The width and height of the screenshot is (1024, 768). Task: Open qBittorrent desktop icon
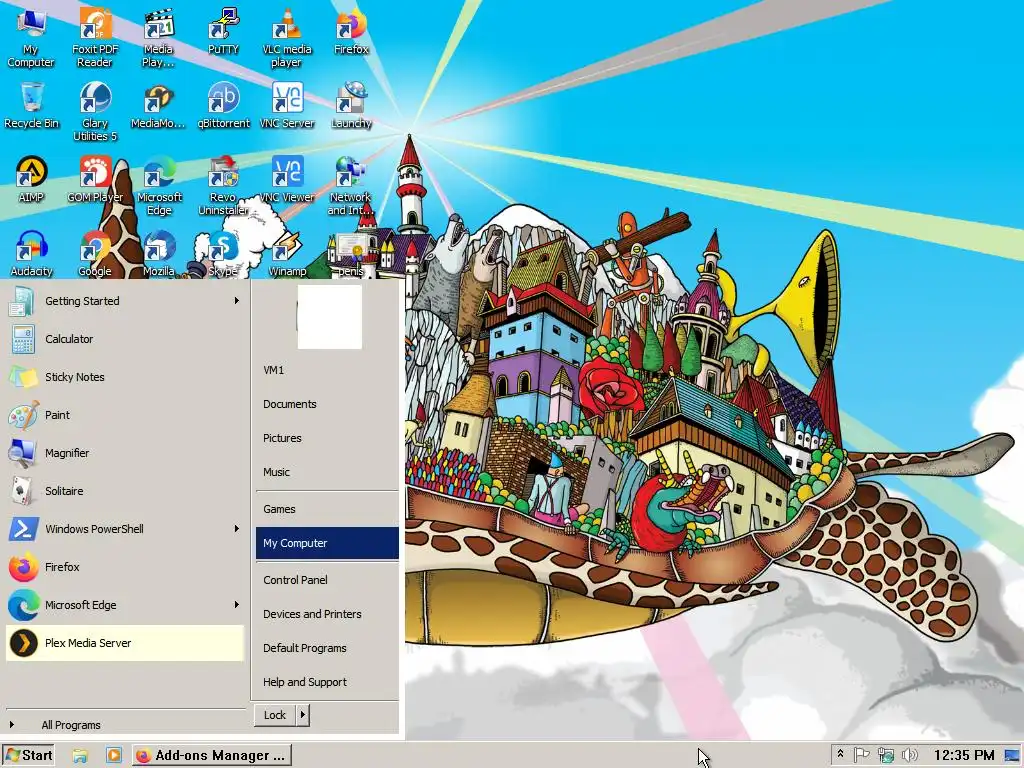(223, 105)
